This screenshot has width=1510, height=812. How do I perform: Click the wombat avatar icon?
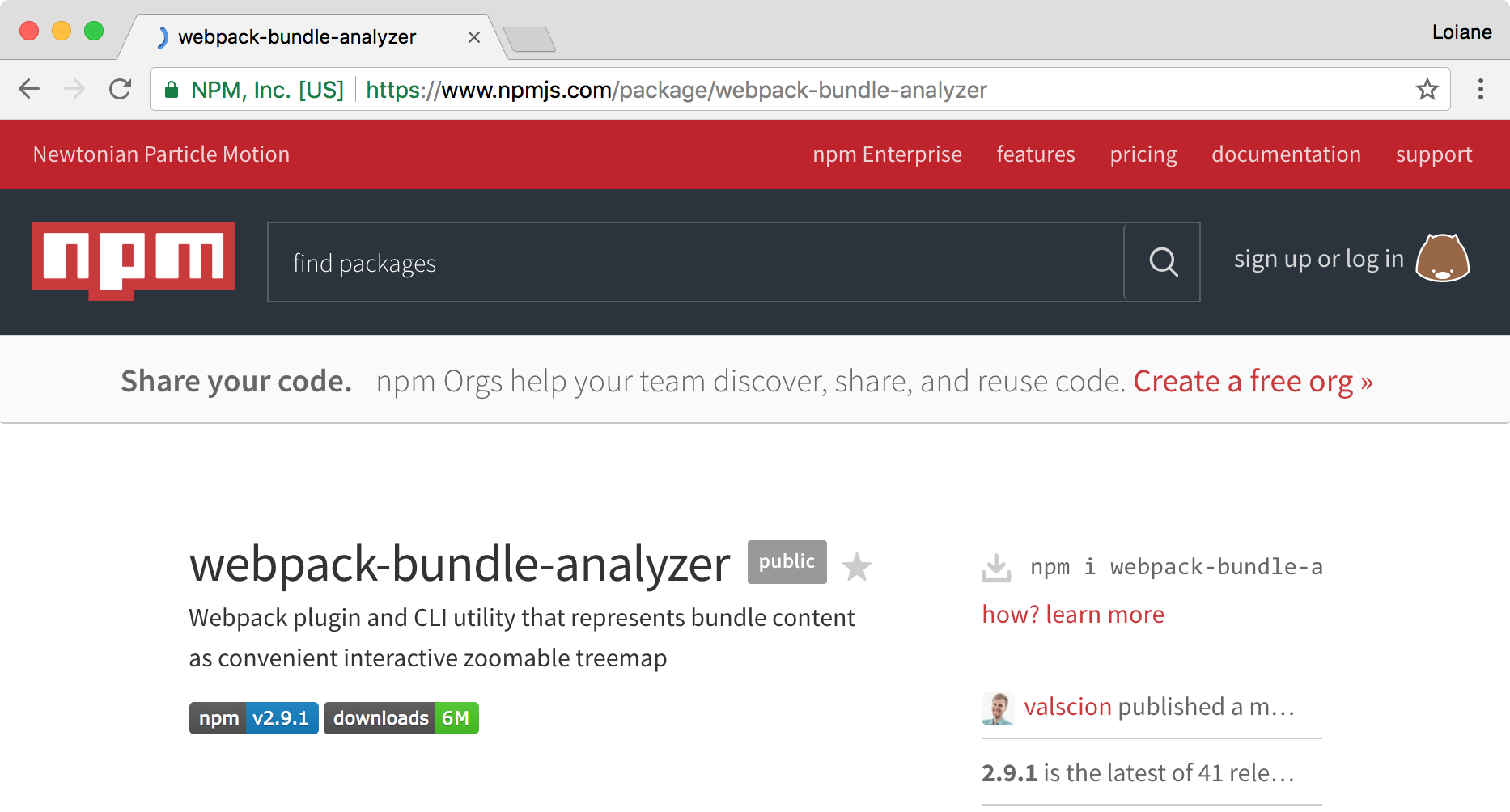1442,258
